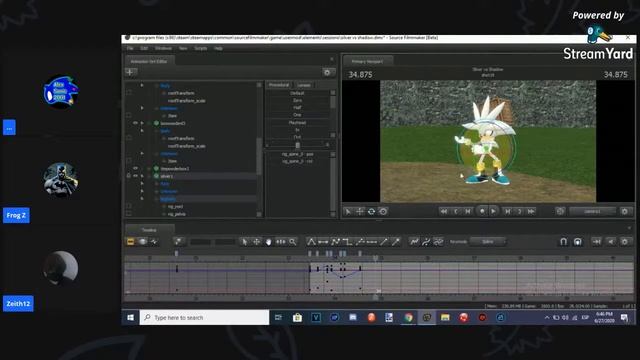Expand the silver1 animation set arrow
Image resolution: width=640 pixels, height=360 pixels.
click(142, 176)
